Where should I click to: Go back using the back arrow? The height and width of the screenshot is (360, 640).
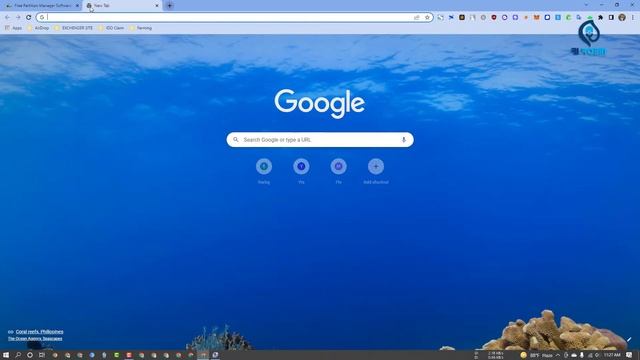[x=8, y=17]
